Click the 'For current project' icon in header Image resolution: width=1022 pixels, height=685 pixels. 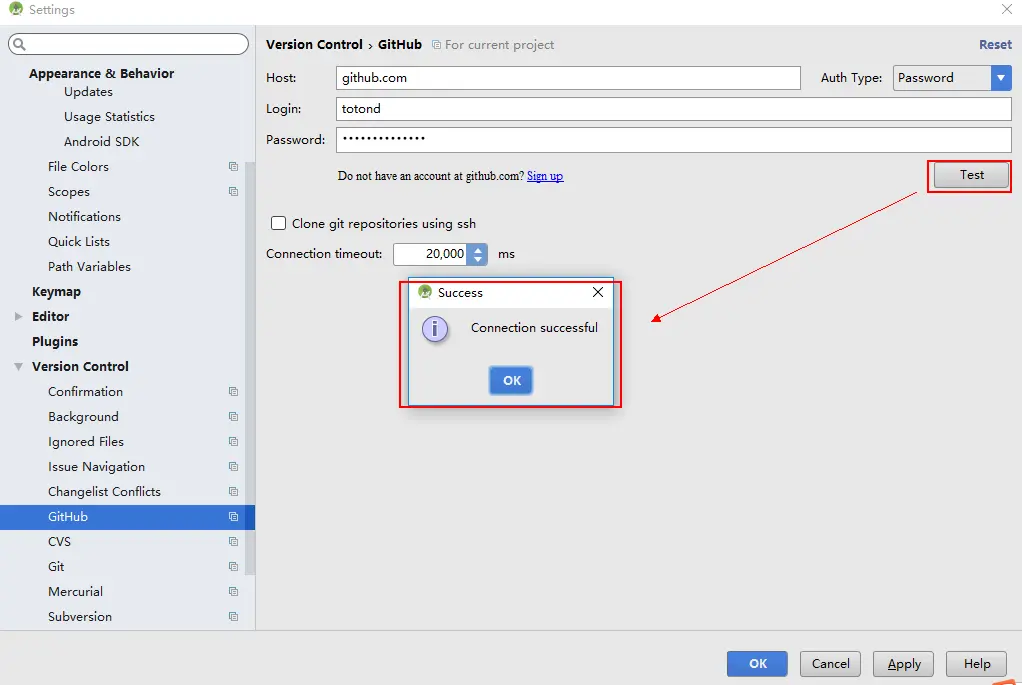click(x=437, y=45)
